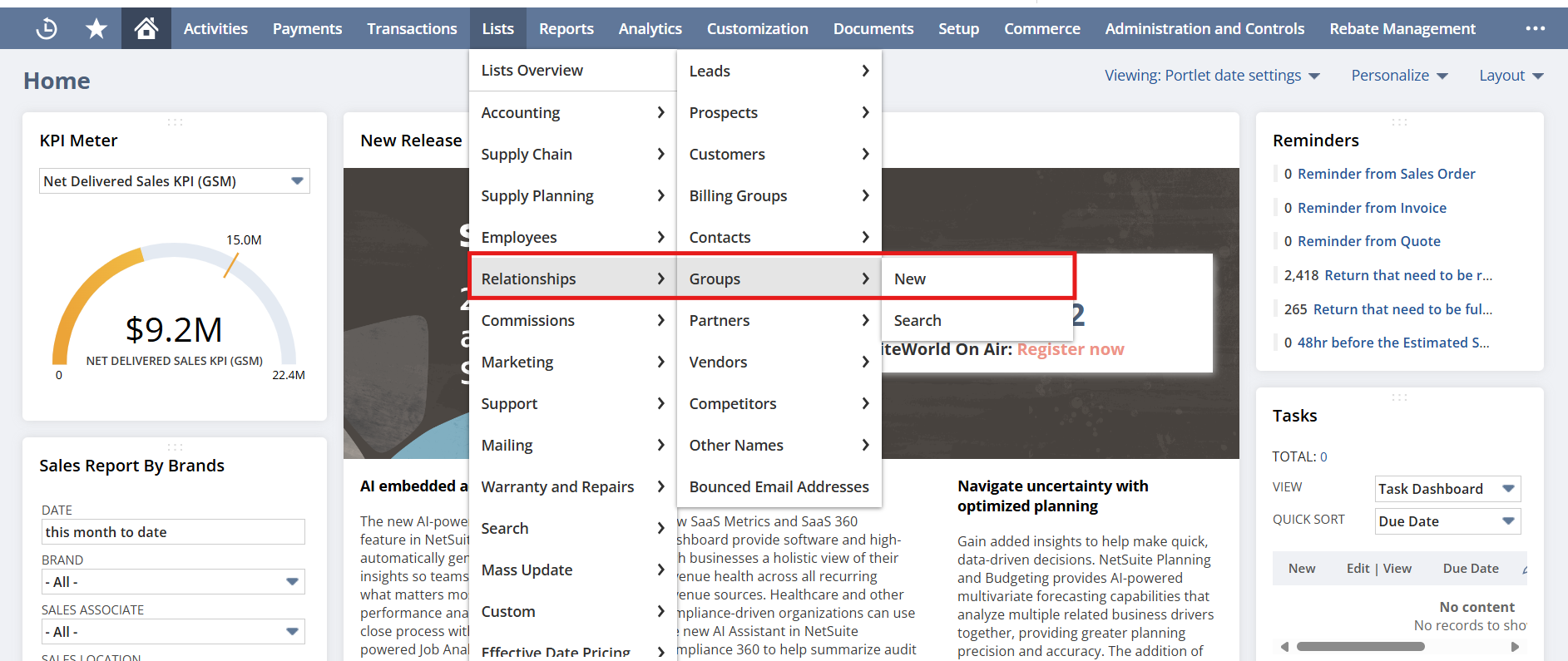Click the date field 'this month to date'
1568x661 pixels.
(173, 532)
